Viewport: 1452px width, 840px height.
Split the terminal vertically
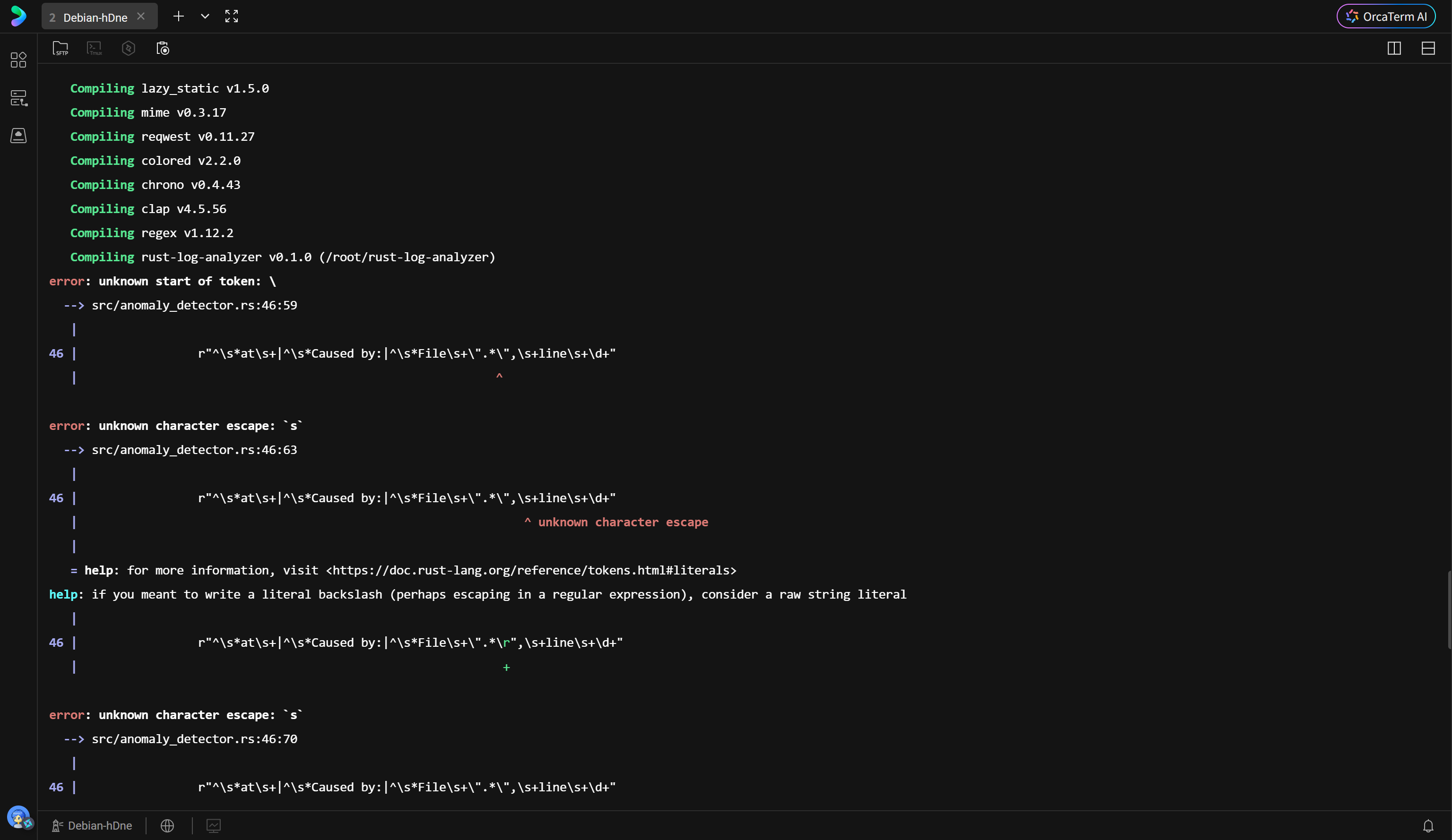tap(1394, 48)
